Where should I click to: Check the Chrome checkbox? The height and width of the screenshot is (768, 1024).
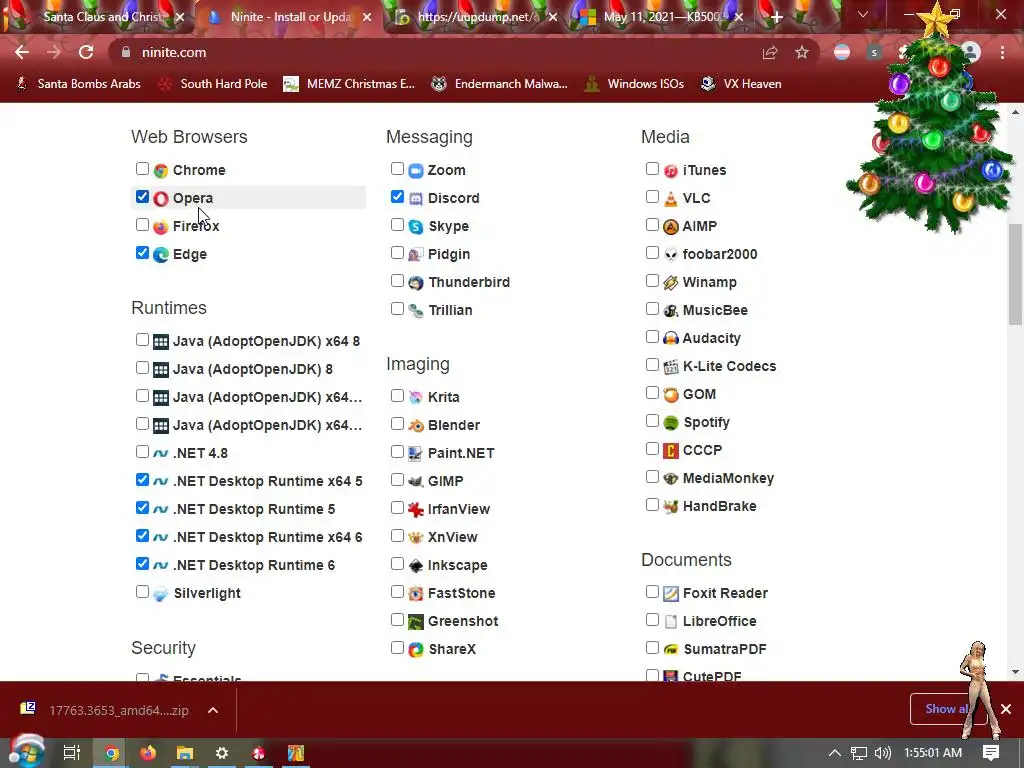point(142,168)
